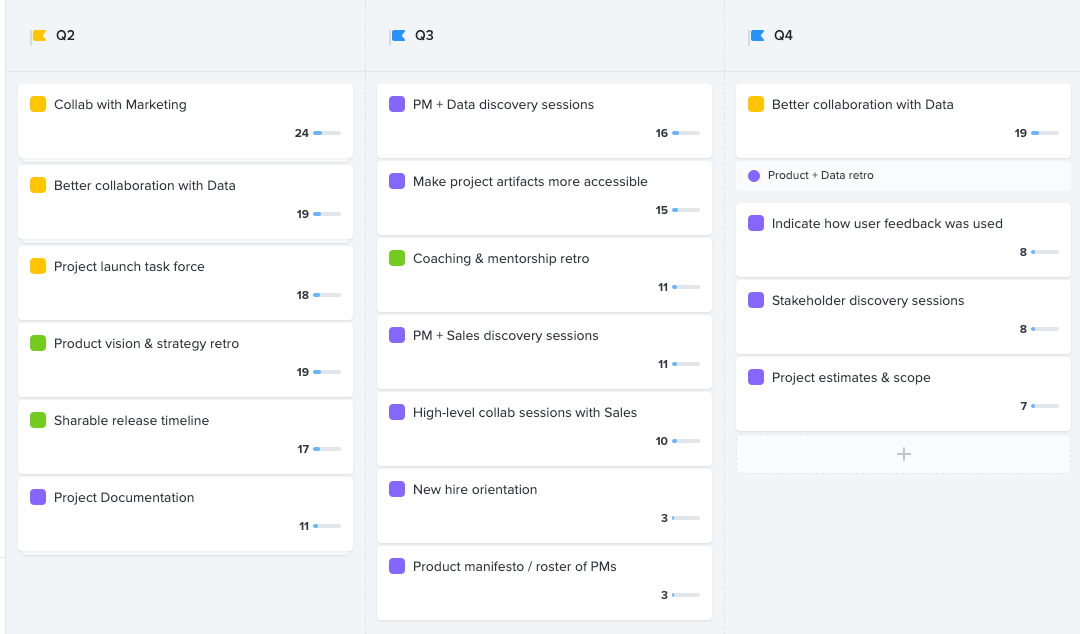This screenshot has width=1080, height=634.
Task: Click the blue flag icon beside Q3
Action: coord(397,36)
